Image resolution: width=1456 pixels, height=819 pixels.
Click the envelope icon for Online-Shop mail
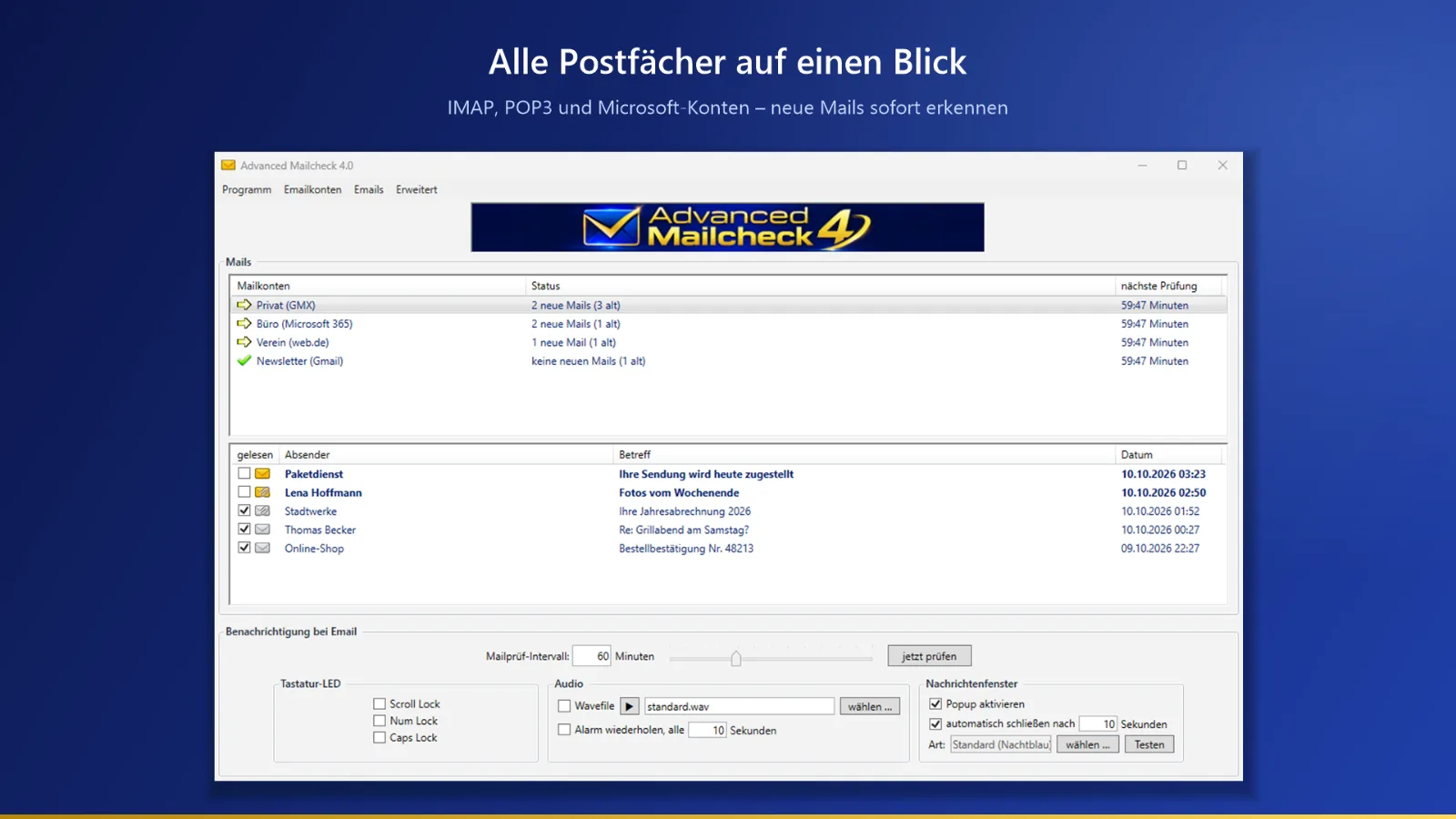(262, 548)
